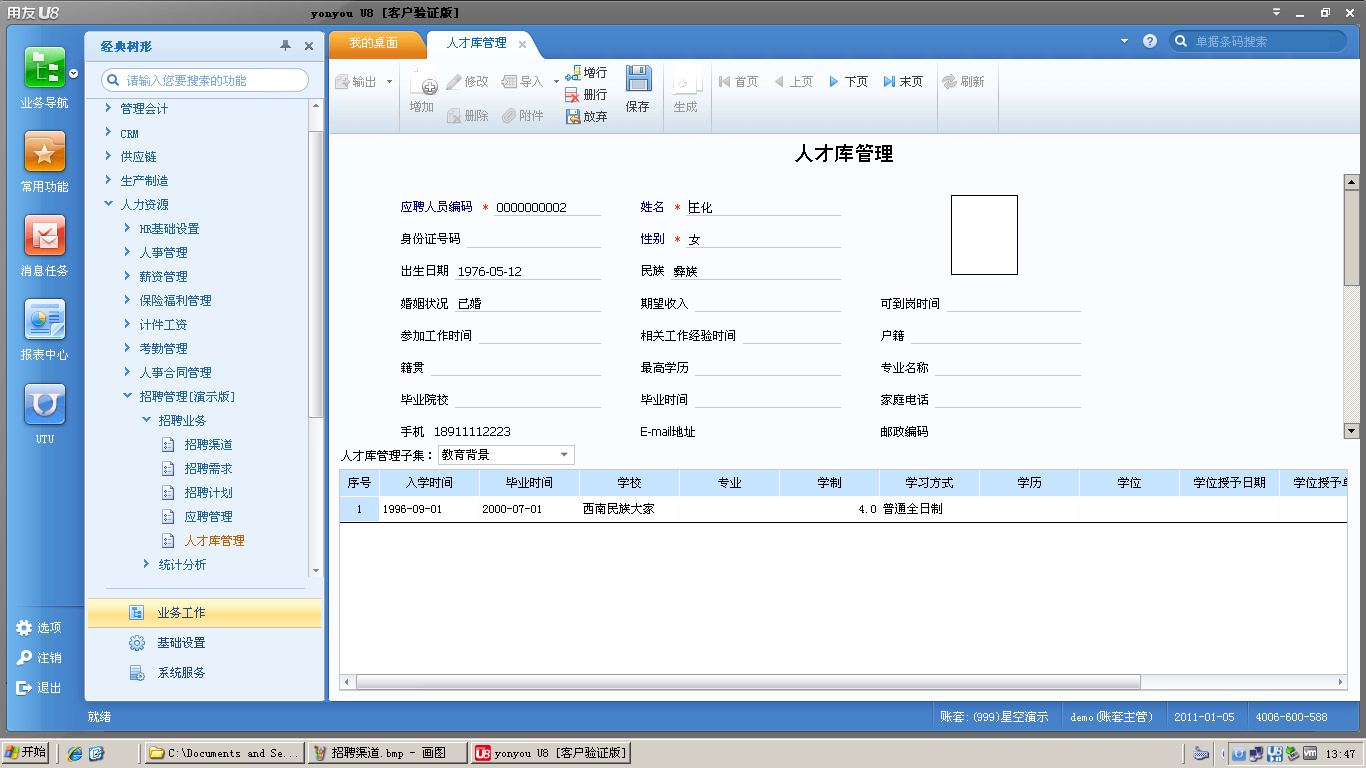The image size is (1366, 768).
Task: Click 增行 add row button
Action: (586, 73)
